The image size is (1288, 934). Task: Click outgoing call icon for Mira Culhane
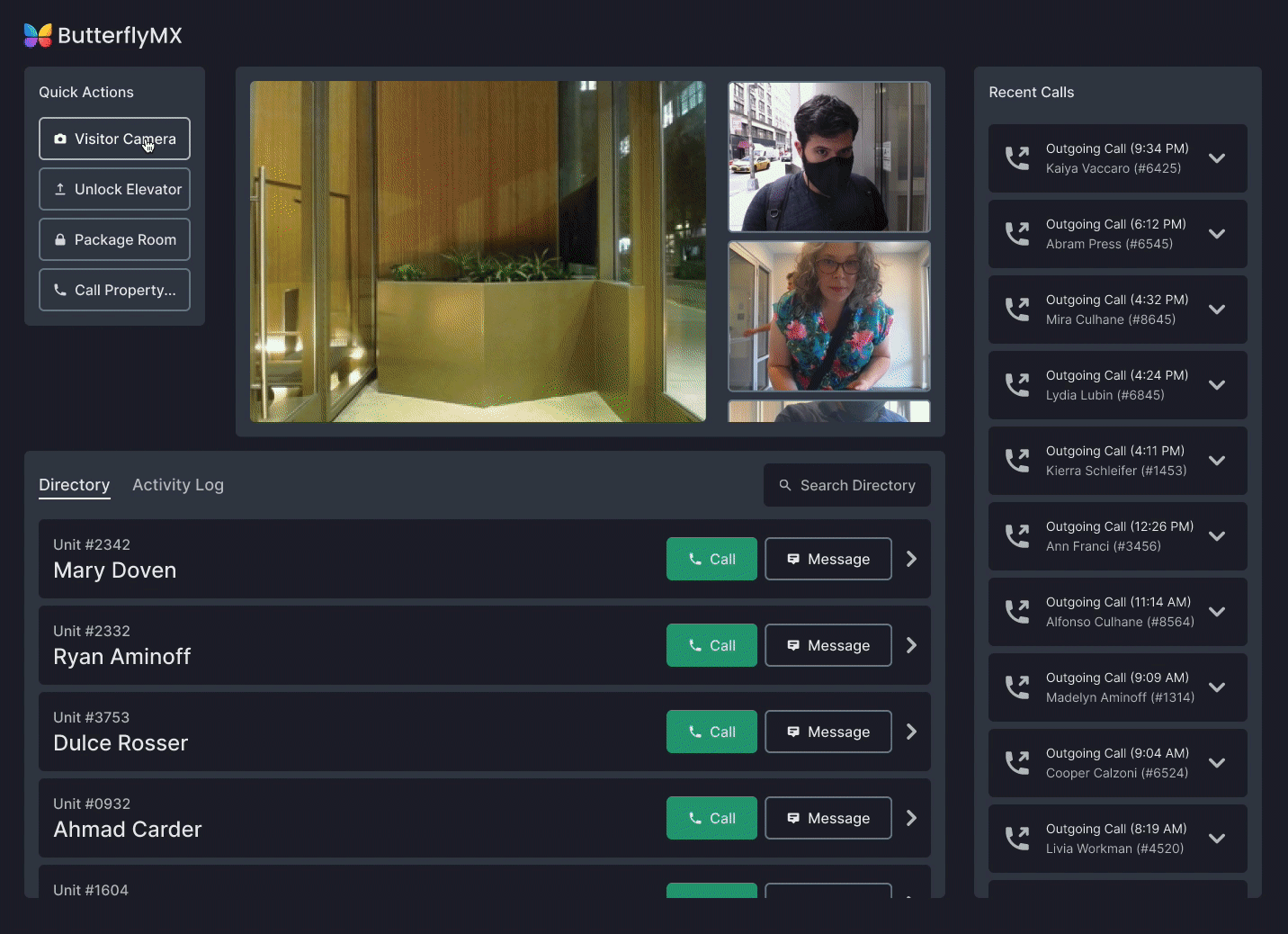point(1017,310)
